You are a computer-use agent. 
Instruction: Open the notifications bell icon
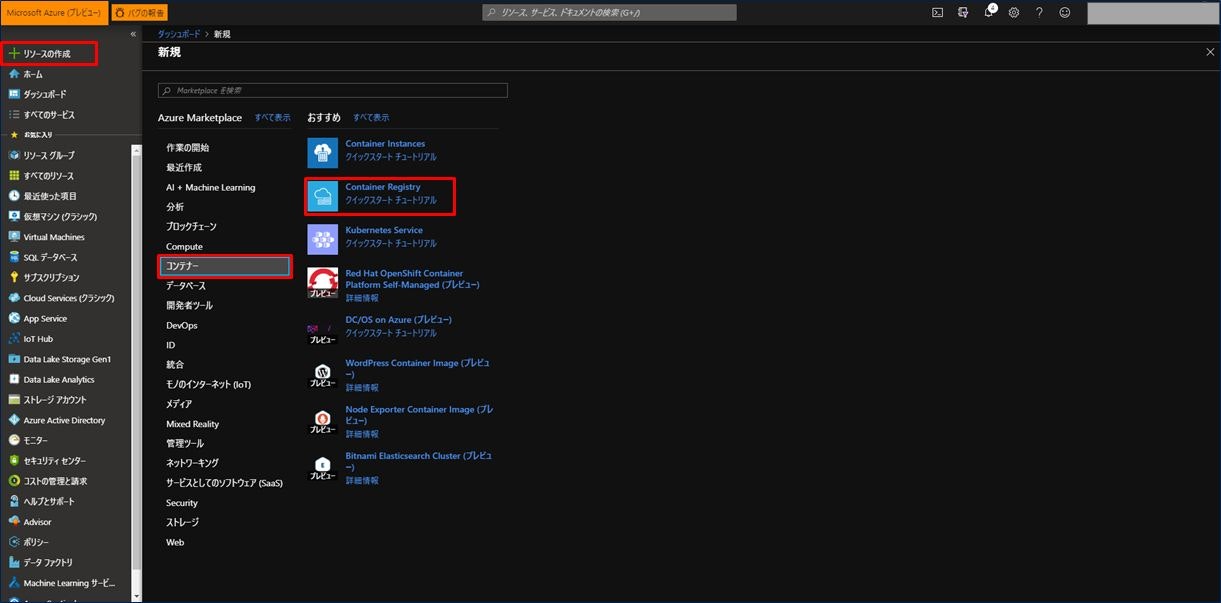[989, 13]
